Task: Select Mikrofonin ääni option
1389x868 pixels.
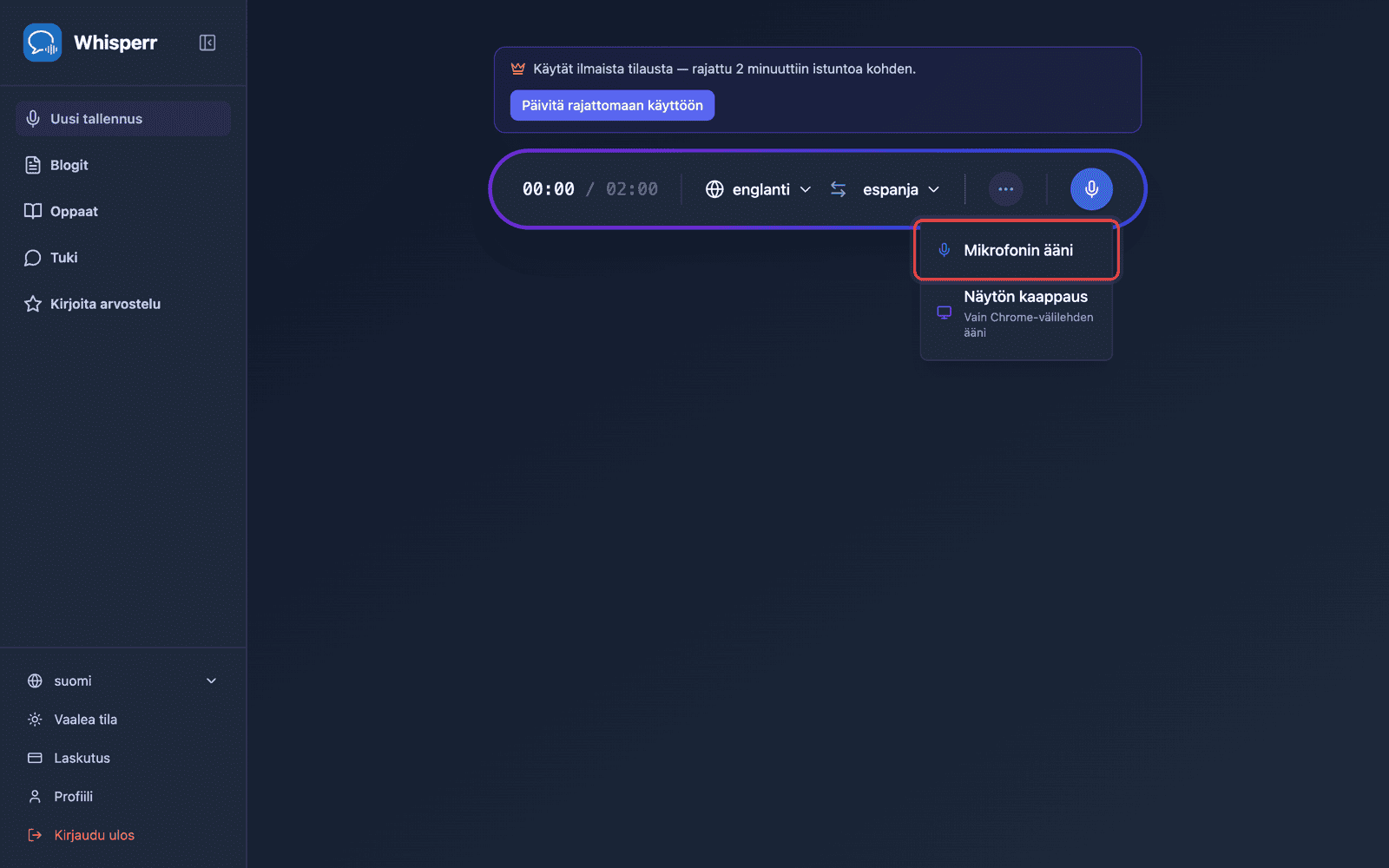Action: 1016,250
